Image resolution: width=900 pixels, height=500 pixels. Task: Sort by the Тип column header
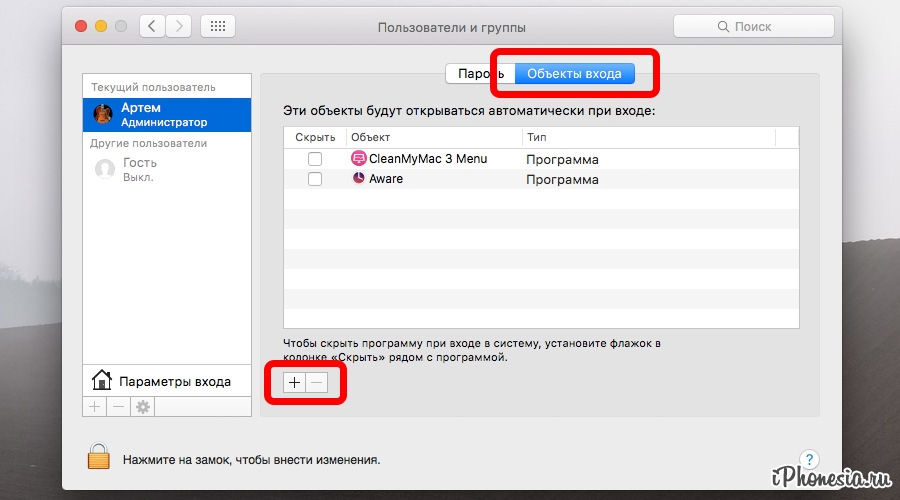point(649,137)
